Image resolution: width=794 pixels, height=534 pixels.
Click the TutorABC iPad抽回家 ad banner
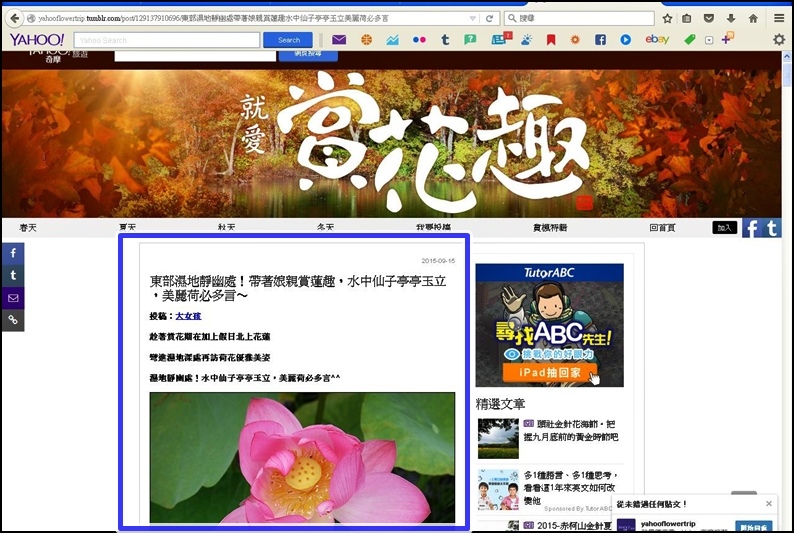(549, 325)
